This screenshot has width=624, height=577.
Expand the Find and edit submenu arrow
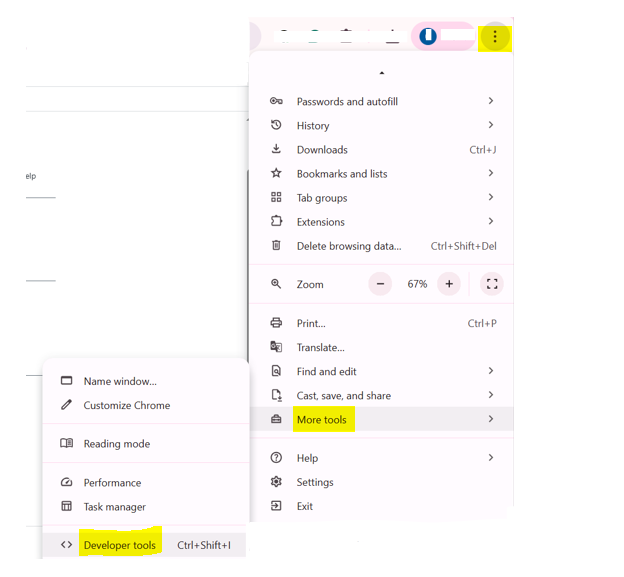[x=490, y=371]
